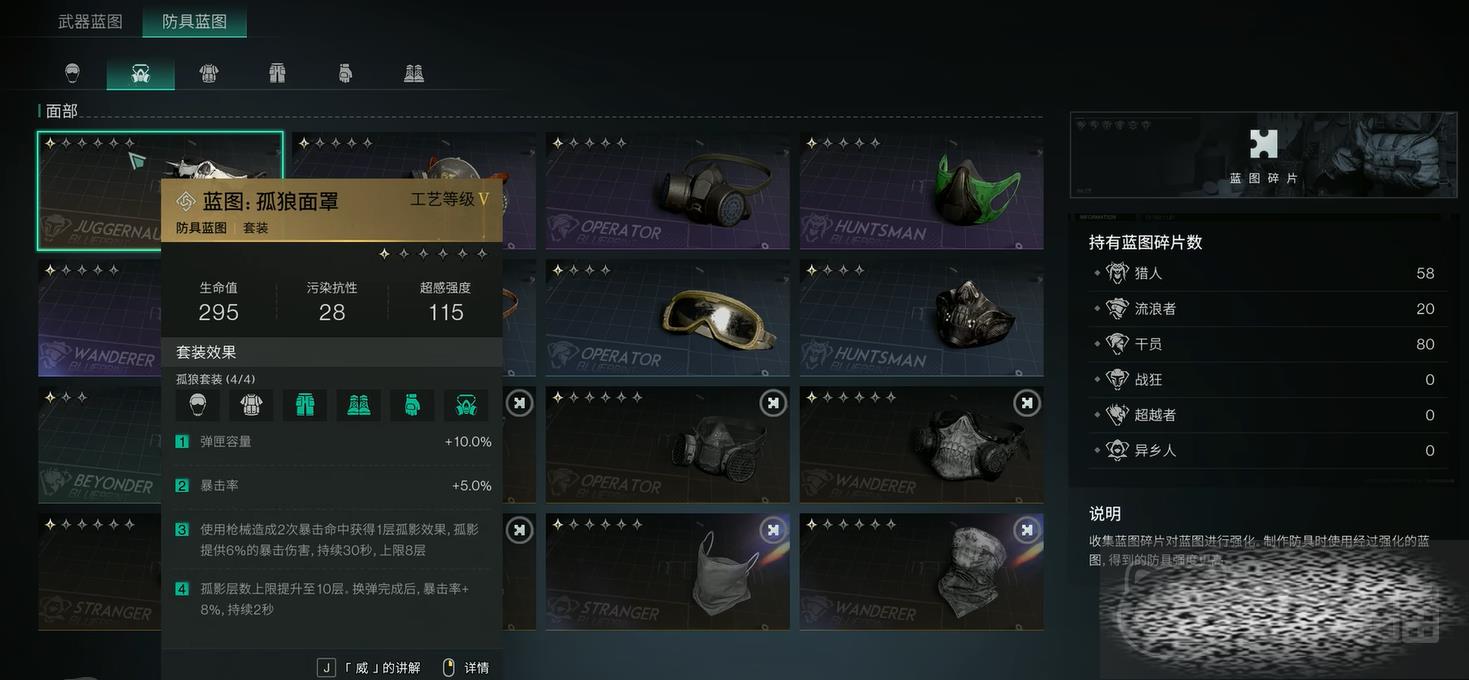Click the gas mask face category icon
Image resolution: width=1469 pixels, height=680 pixels.
pyautogui.click(x=140, y=73)
